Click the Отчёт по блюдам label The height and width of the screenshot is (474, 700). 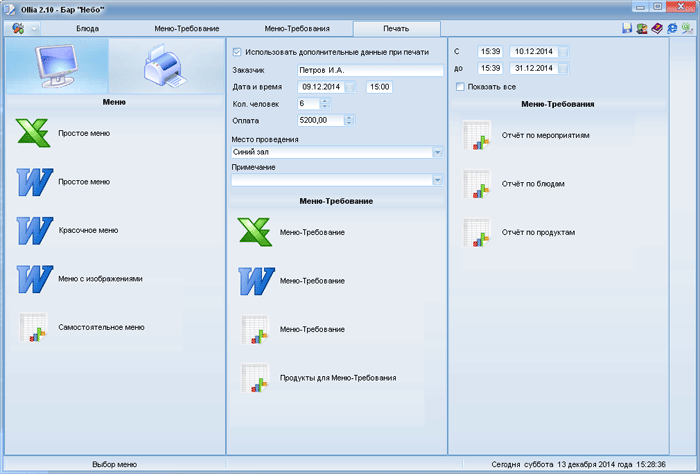click(x=533, y=184)
